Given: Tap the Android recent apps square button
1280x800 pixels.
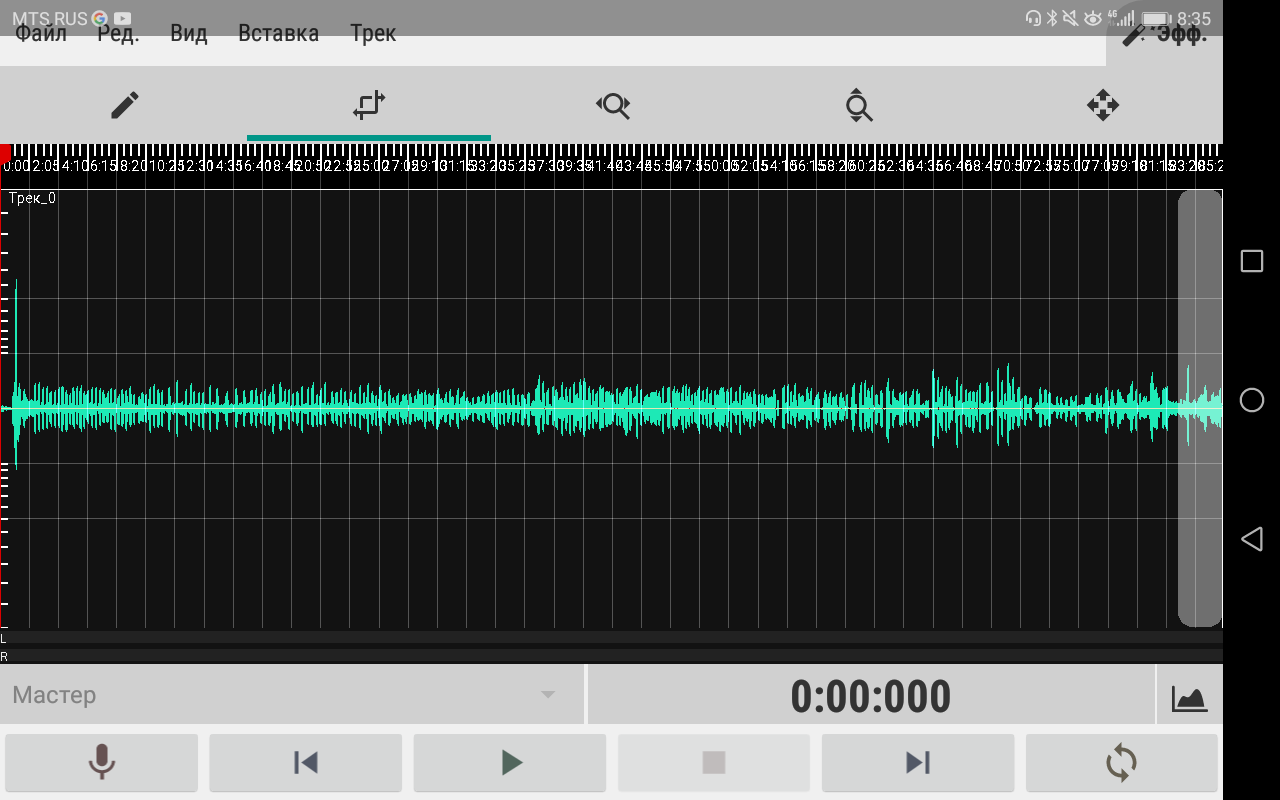Looking at the screenshot, I should pos(1251,261).
